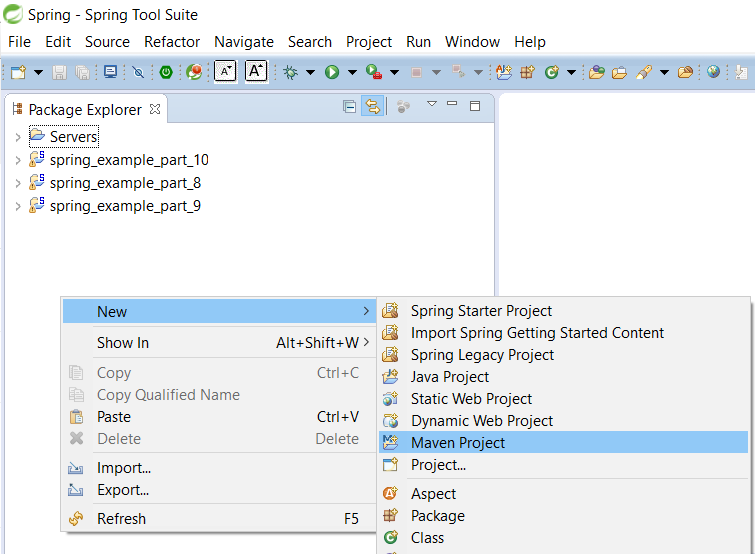Open the Refactor menu
Image resolution: width=755 pixels, height=554 pixels.
(x=172, y=42)
